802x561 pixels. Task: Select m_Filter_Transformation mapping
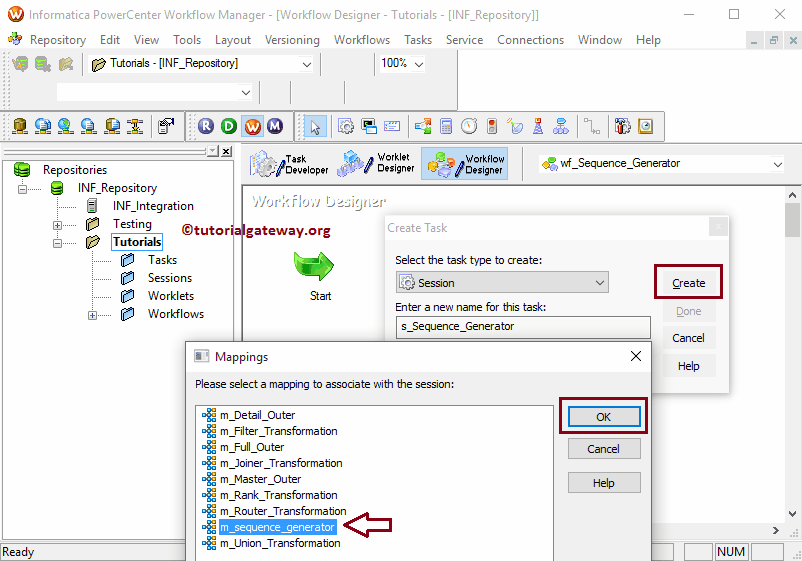(279, 431)
